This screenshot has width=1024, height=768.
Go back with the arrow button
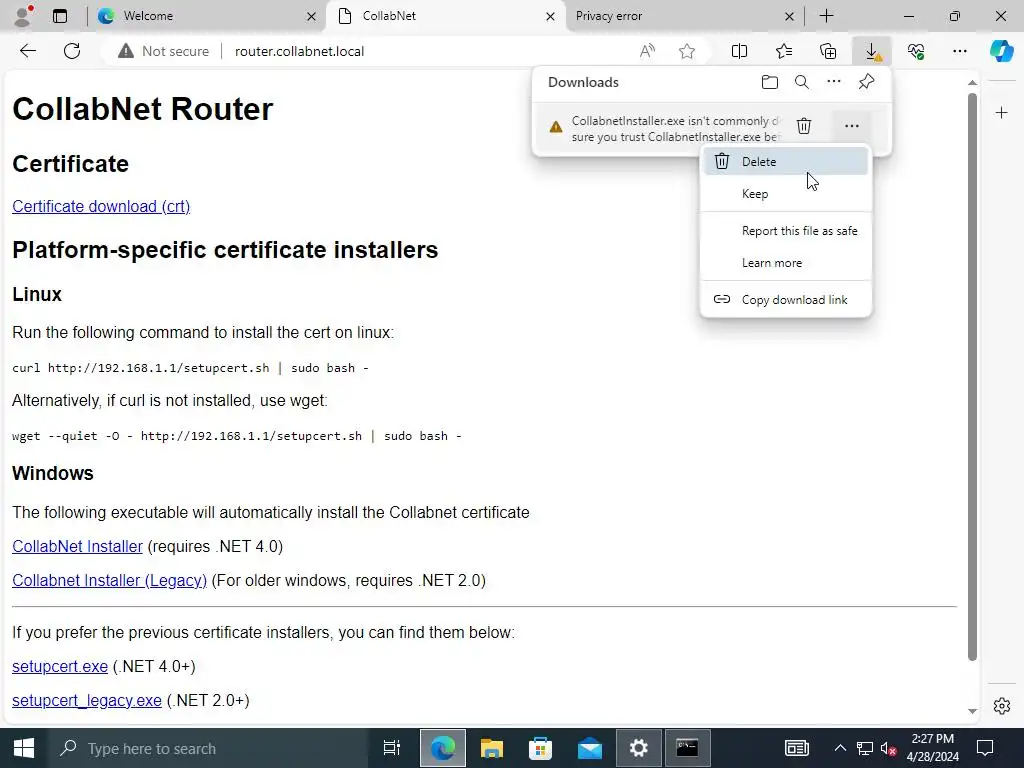[x=28, y=51]
